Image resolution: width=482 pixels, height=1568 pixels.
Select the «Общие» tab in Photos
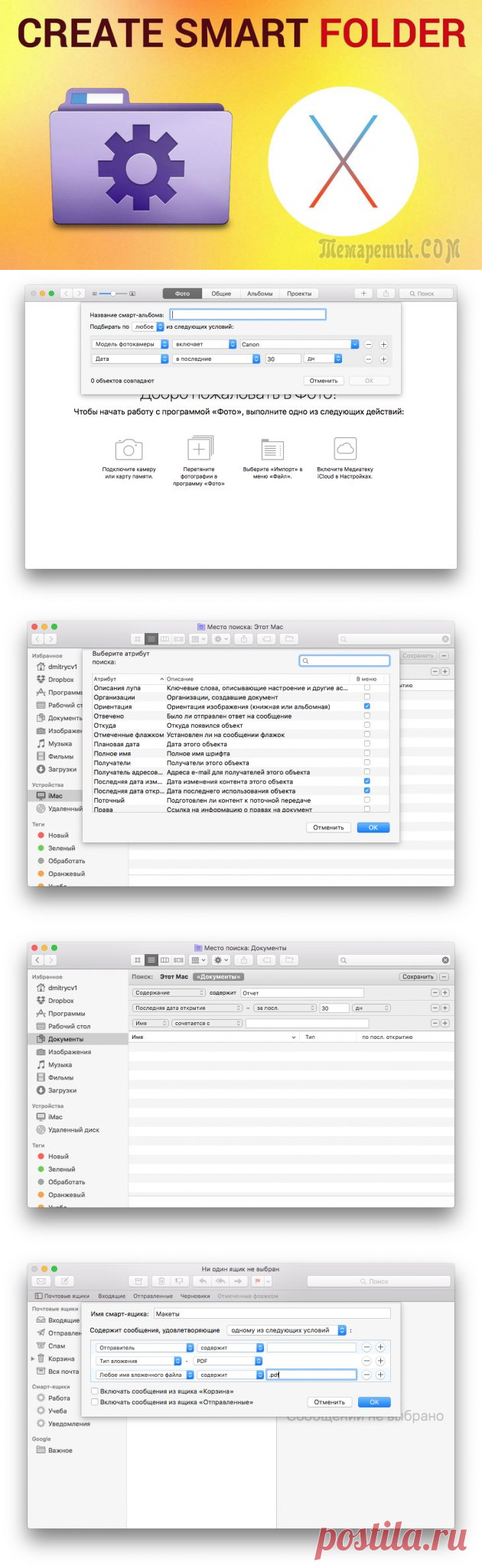click(x=221, y=294)
